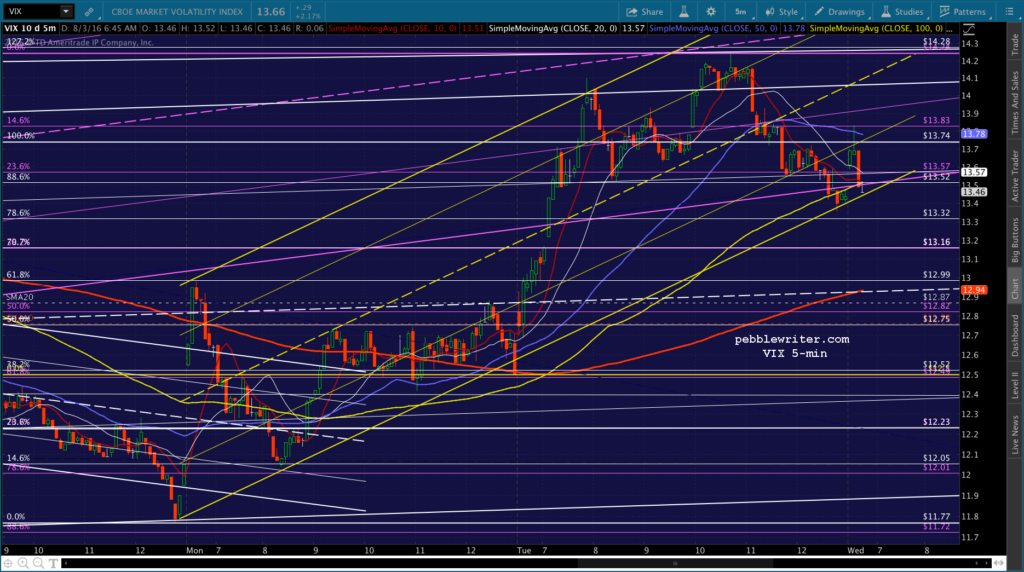Open the Active Trader side tab
The width and height of the screenshot is (1024, 572).
click(1015, 176)
